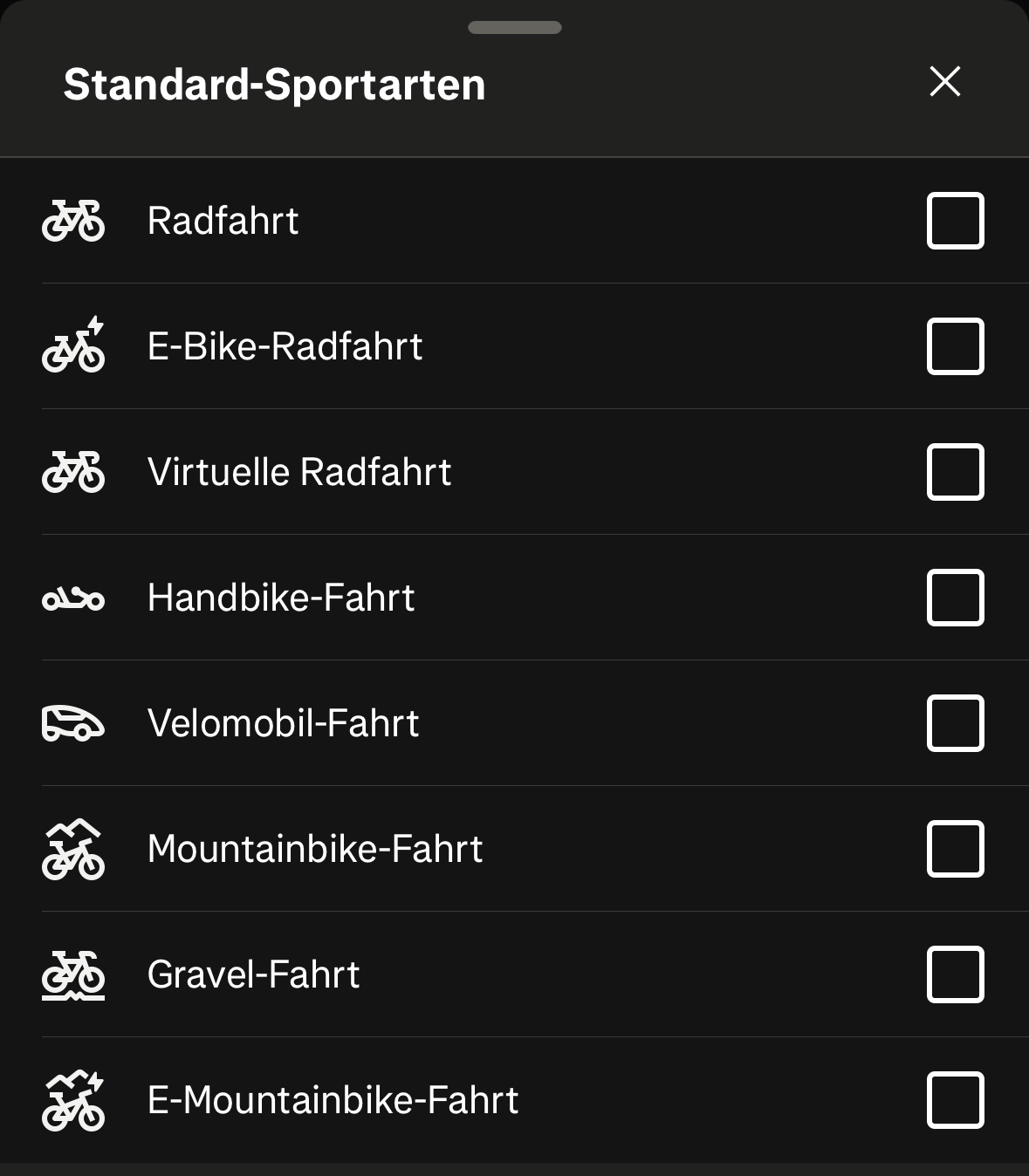Check the Radfahrt checkbox
Screen dimensions: 1029x1176
click(955, 221)
